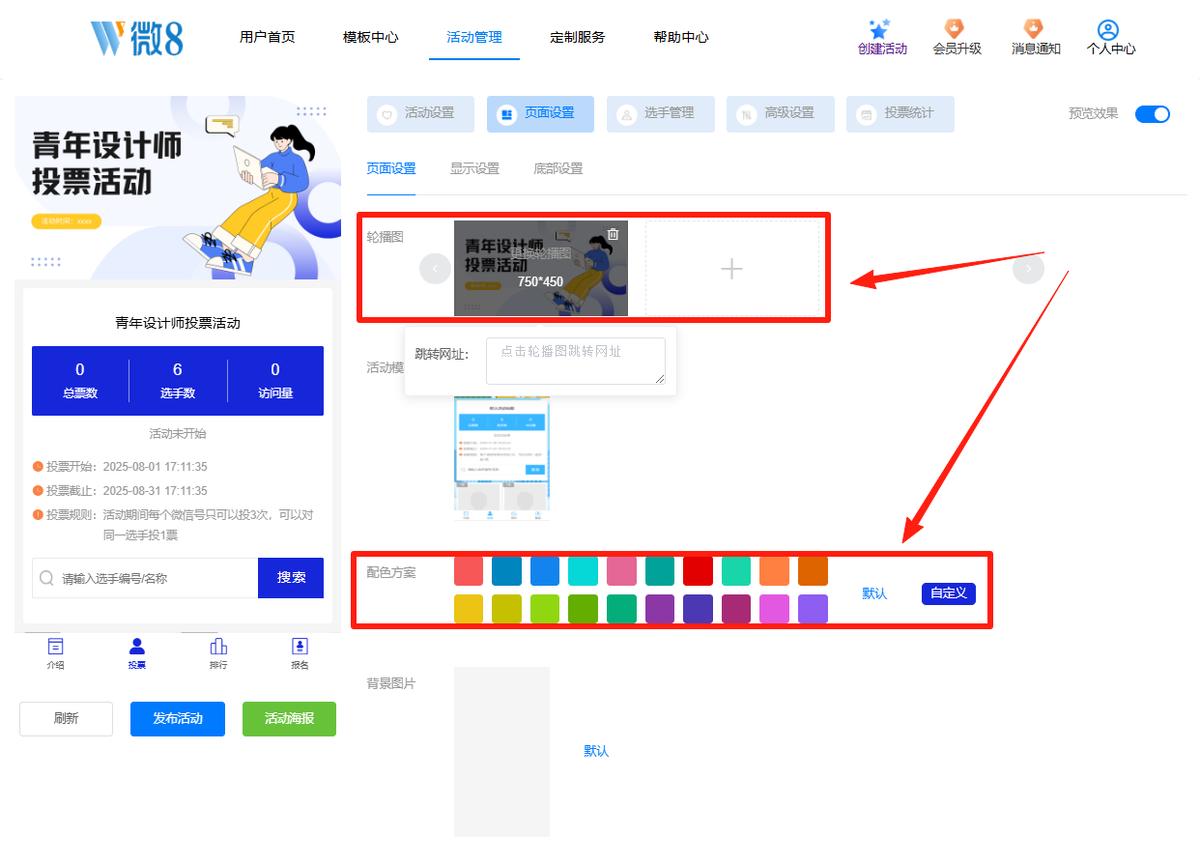The height and width of the screenshot is (841, 1200).
Task: Select the 活动模板 template thumbnail
Action: (502, 456)
